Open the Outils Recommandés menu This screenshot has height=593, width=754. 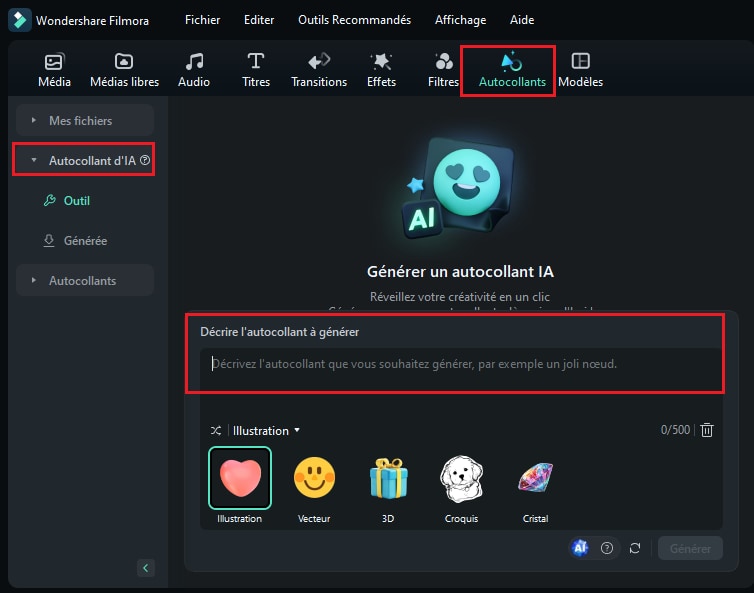click(x=354, y=20)
